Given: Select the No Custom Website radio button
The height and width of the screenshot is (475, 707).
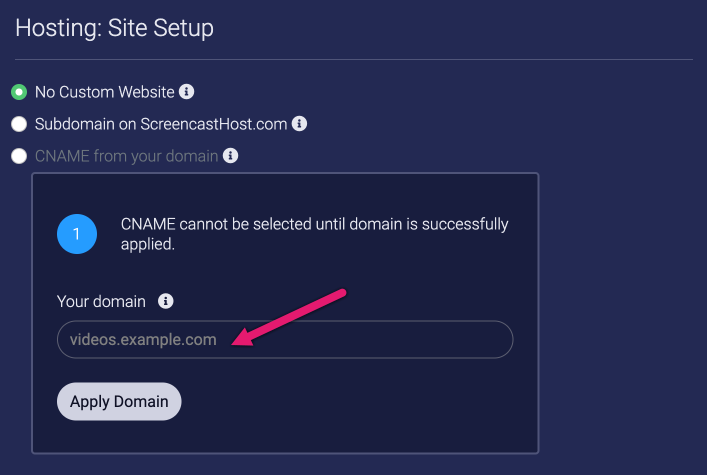Looking at the screenshot, I should (x=19, y=92).
